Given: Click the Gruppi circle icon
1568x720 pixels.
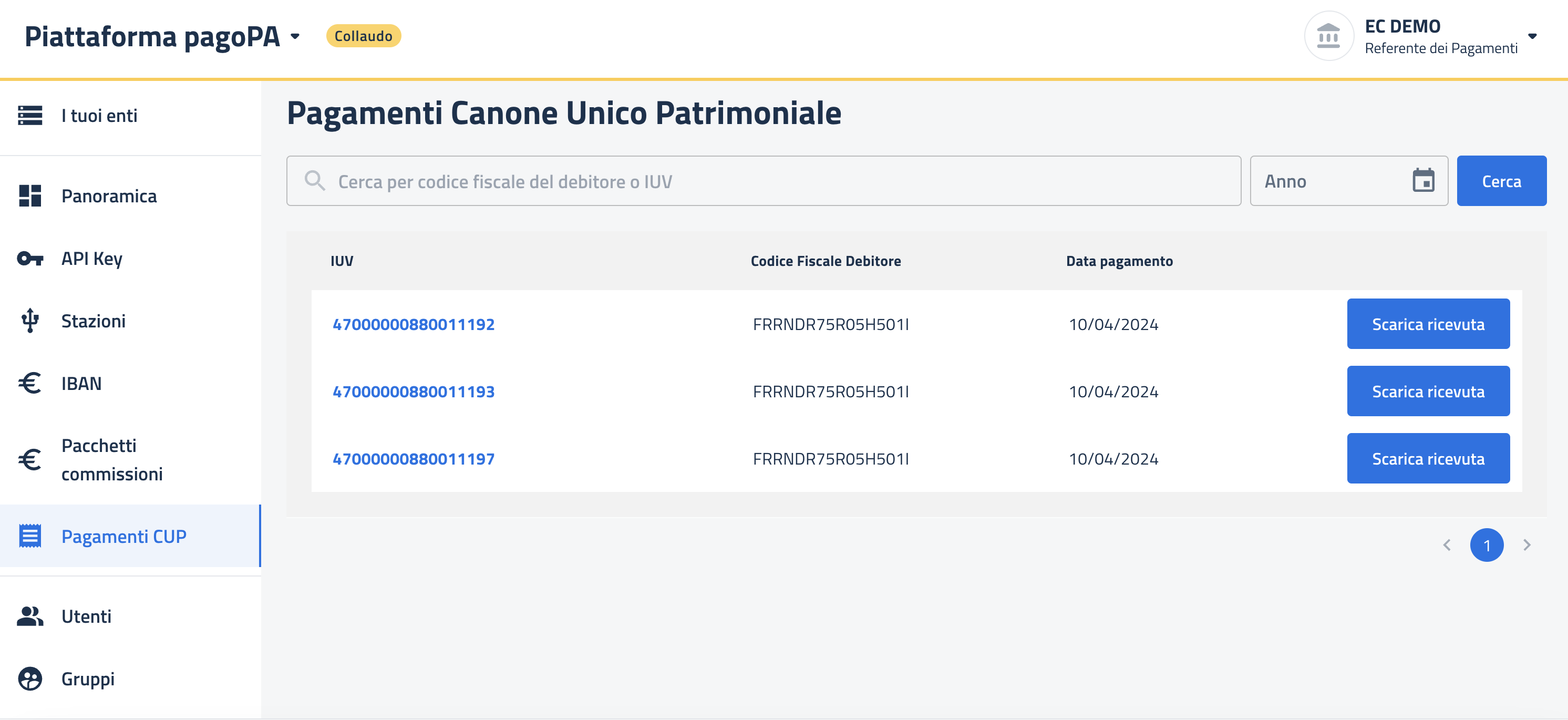Looking at the screenshot, I should (x=30, y=678).
